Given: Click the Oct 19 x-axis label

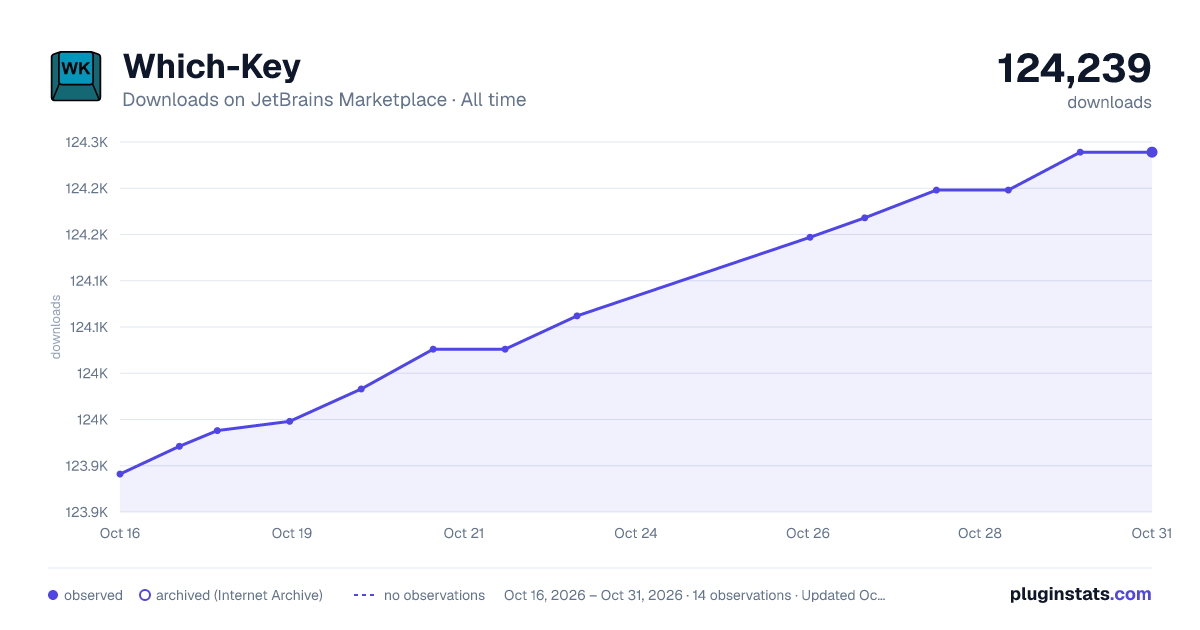Looking at the screenshot, I should coord(292,533).
